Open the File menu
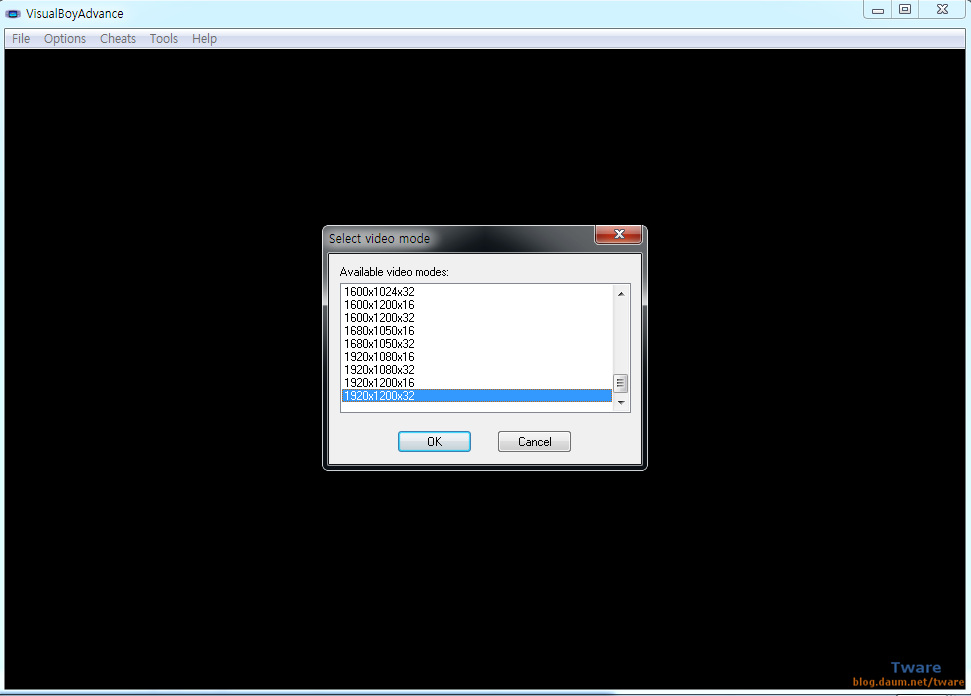Image resolution: width=971 pixels, height=696 pixels. 20,38
